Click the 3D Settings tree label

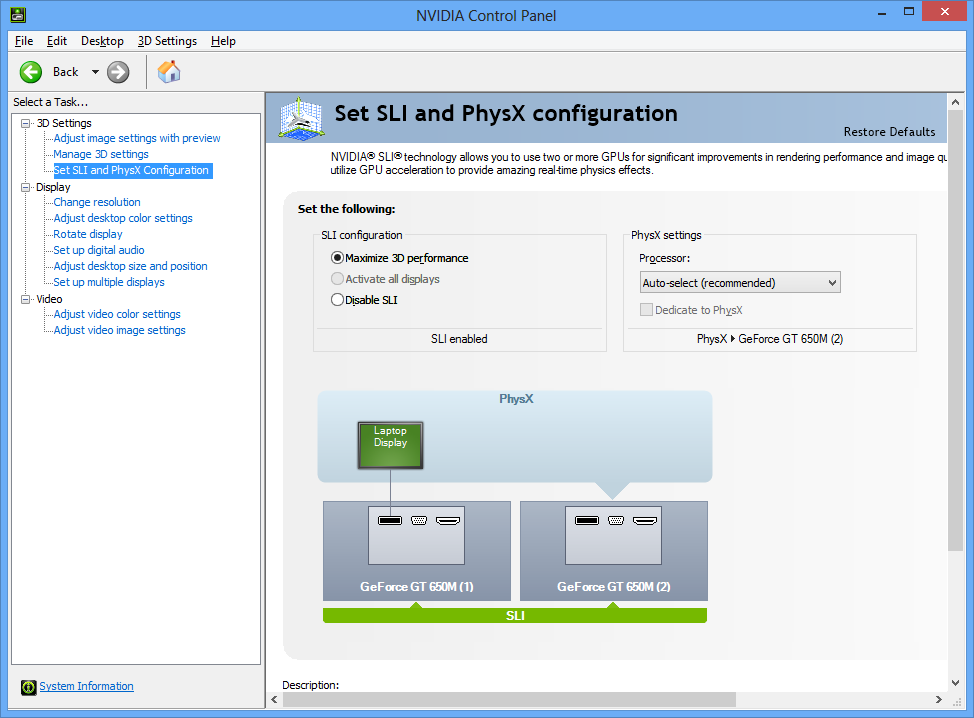click(64, 123)
